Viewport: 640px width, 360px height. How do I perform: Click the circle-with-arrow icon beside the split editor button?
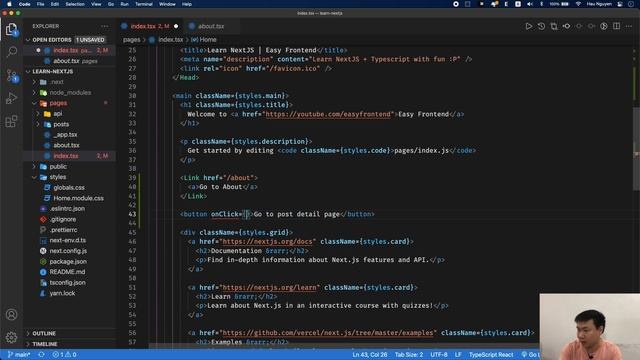(604, 26)
